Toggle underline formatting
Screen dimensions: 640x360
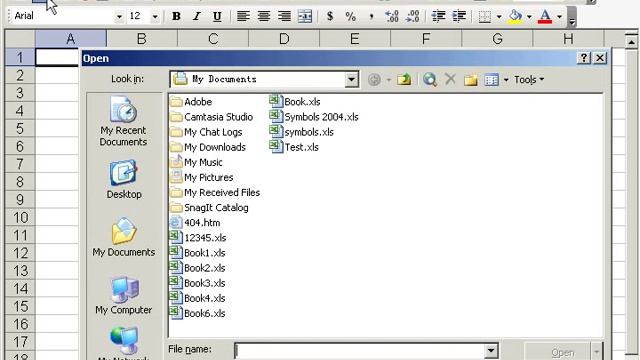(x=217, y=16)
